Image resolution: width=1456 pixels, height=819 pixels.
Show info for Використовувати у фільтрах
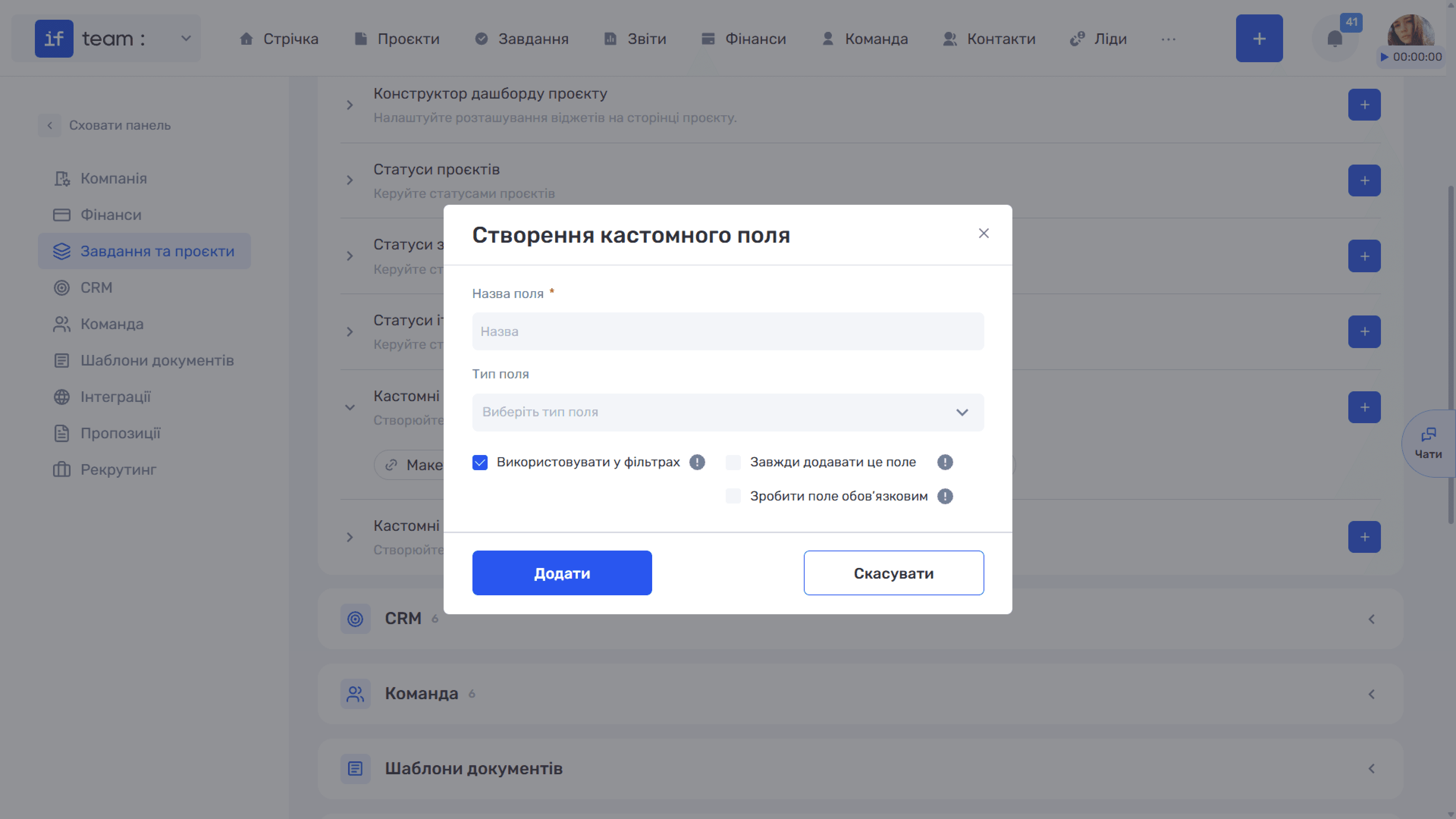[697, 462]
